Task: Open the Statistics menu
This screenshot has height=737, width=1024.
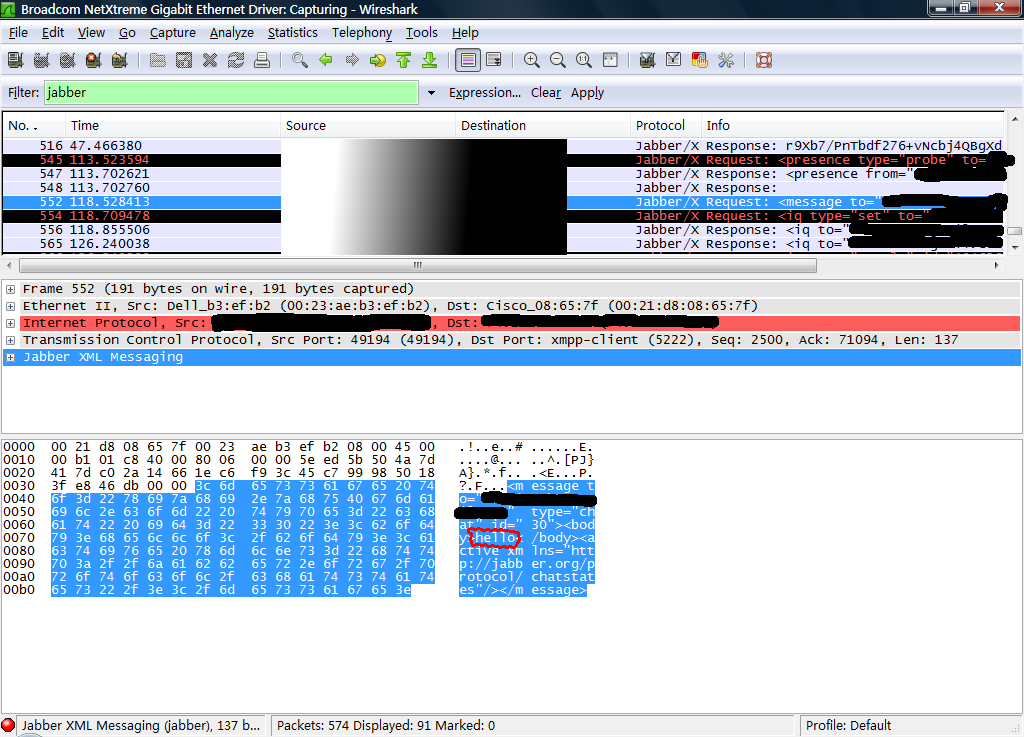Action: click(293, 33)
